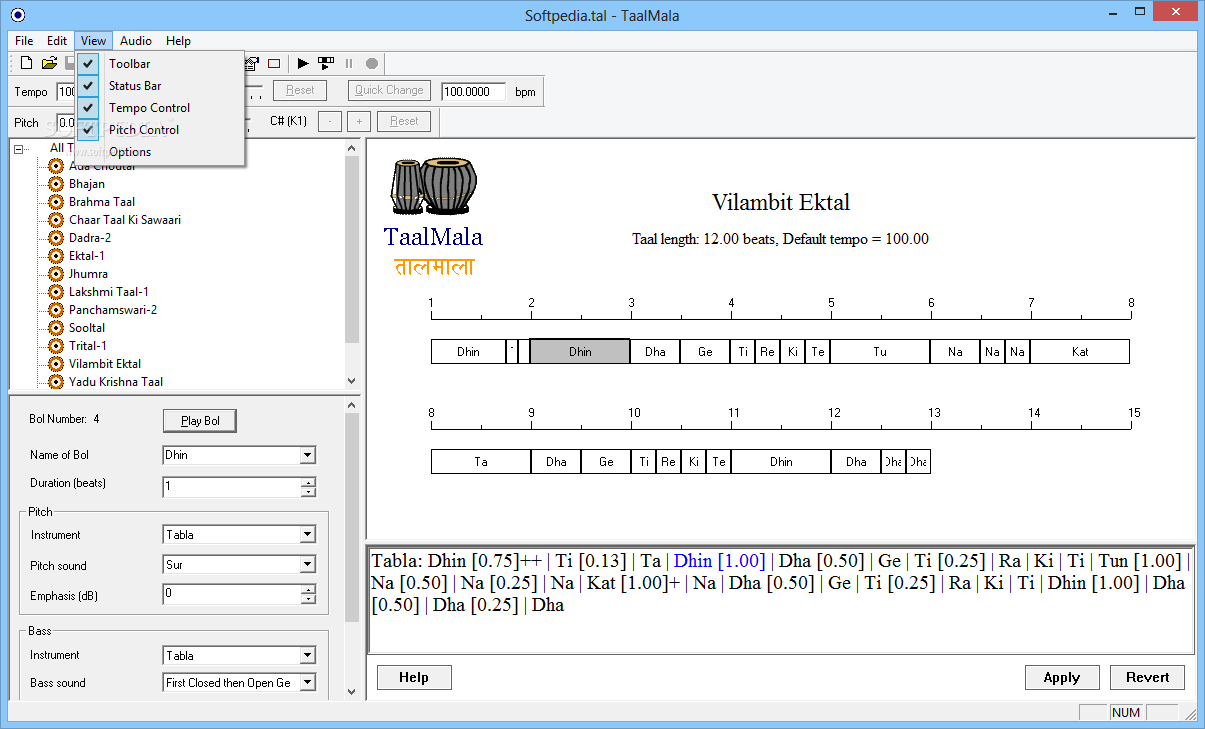Open the File menu
The height and width of the screenshot is (729, 1205).
click(24, 41)
